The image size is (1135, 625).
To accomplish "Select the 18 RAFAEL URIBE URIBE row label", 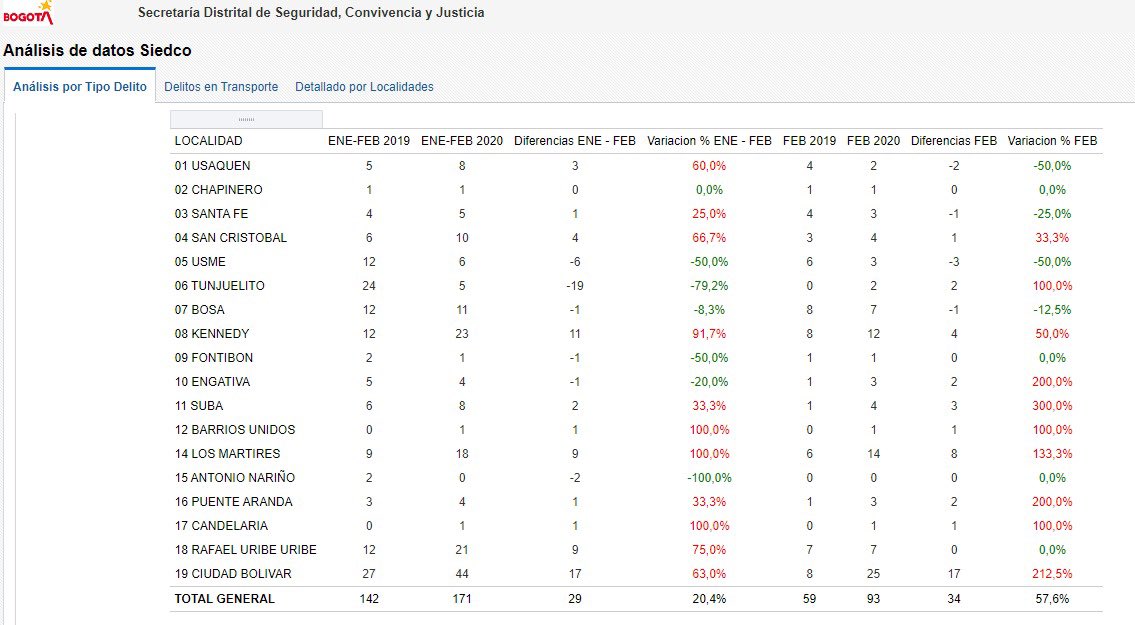I will tap(245, 550).
